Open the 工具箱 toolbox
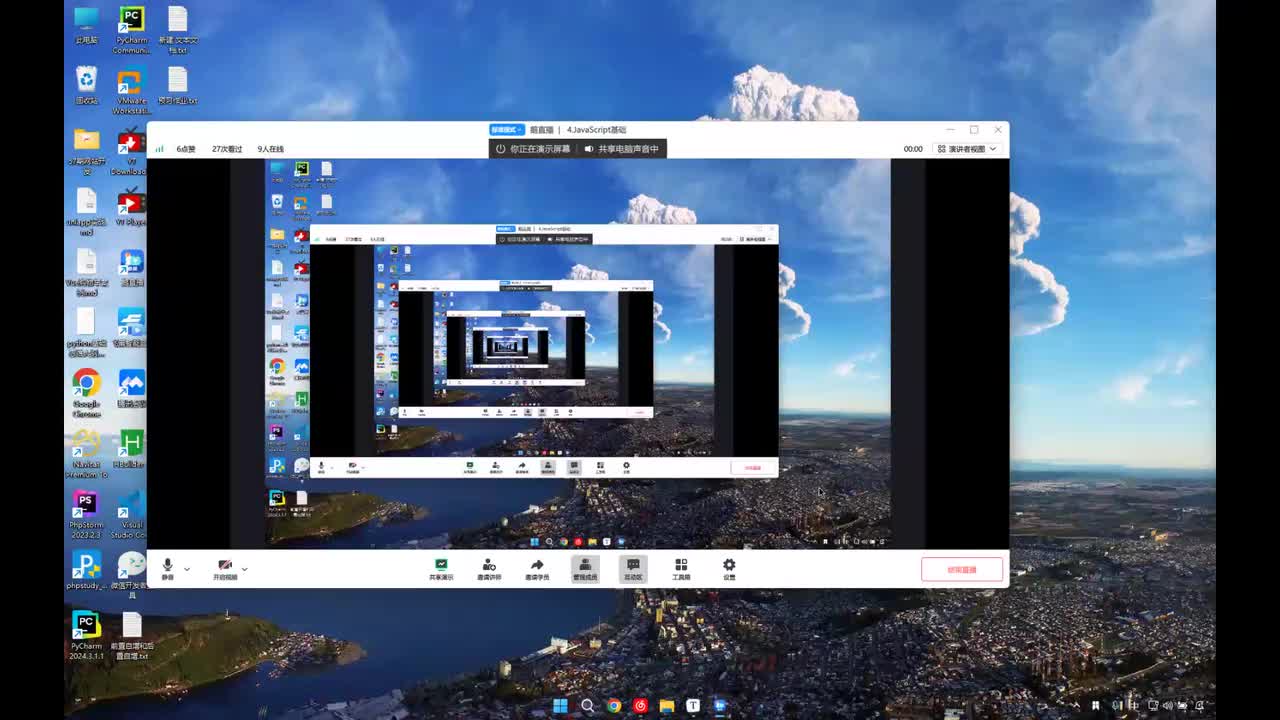Image resolution: width=1280 pixels, height=720 pixels. pyautogui.click(x=681, y=569)
